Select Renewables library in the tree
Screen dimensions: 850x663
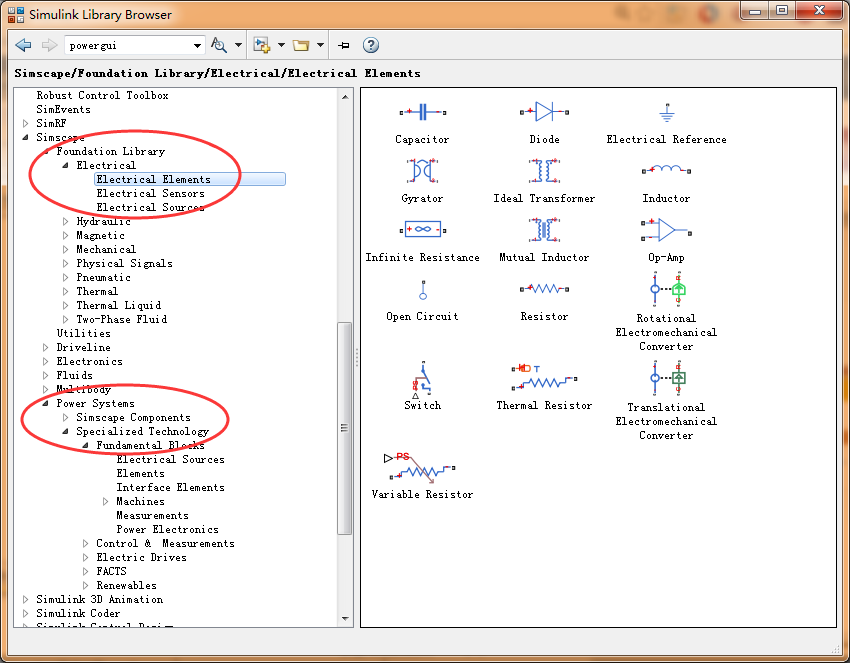coord(126,585)
